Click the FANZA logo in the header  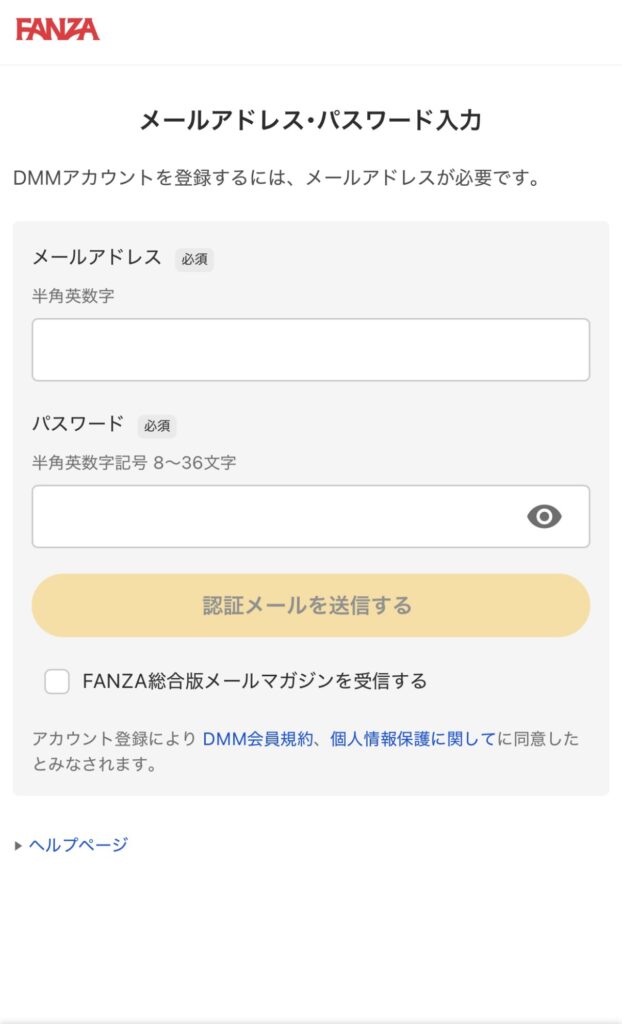58,29
